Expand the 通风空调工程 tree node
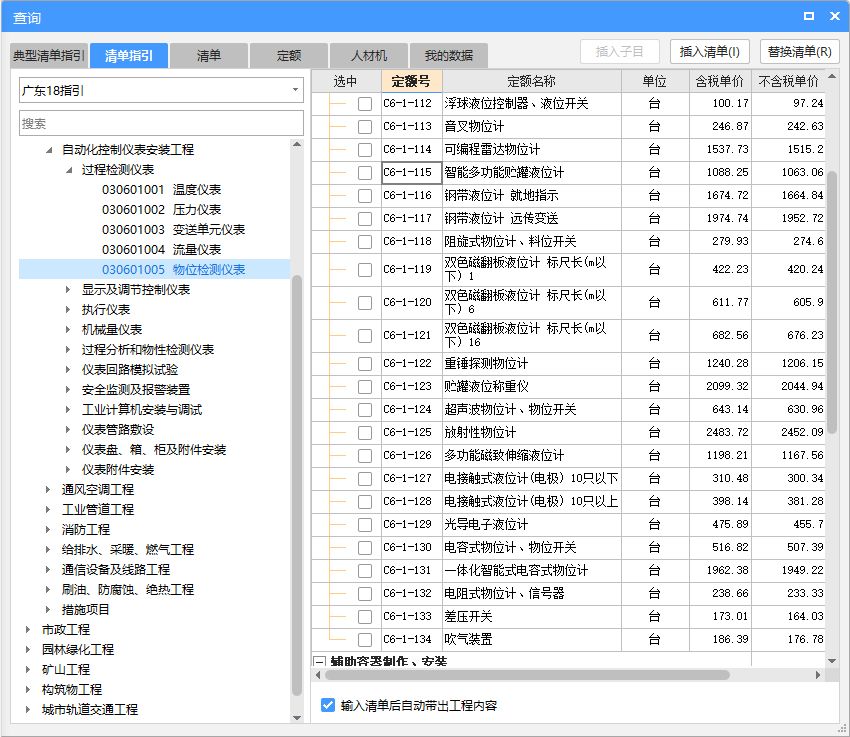 (x=49, y=490)
